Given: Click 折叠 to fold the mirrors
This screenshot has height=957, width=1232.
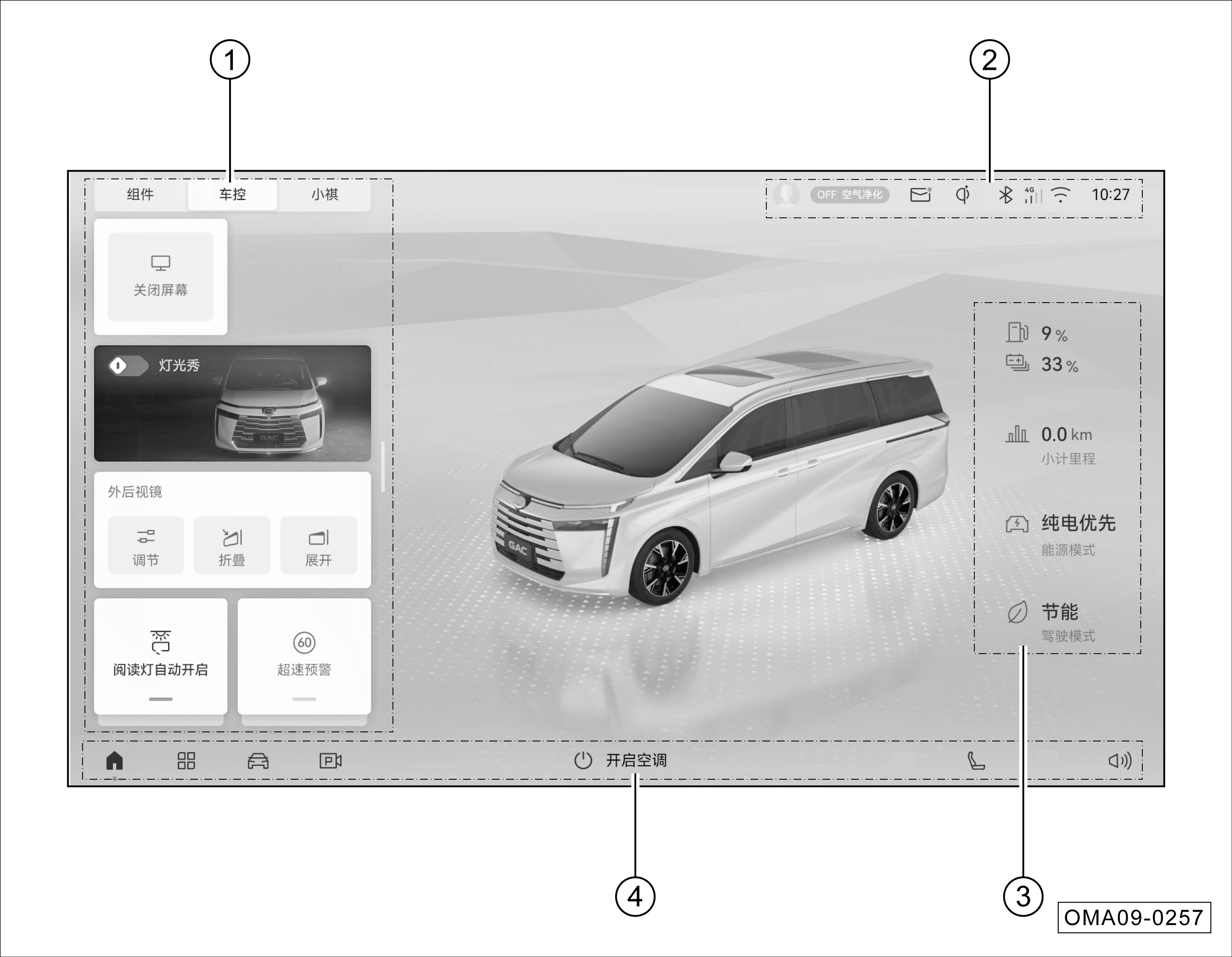Looking at the screenshot, I should [x=232, y=546].
